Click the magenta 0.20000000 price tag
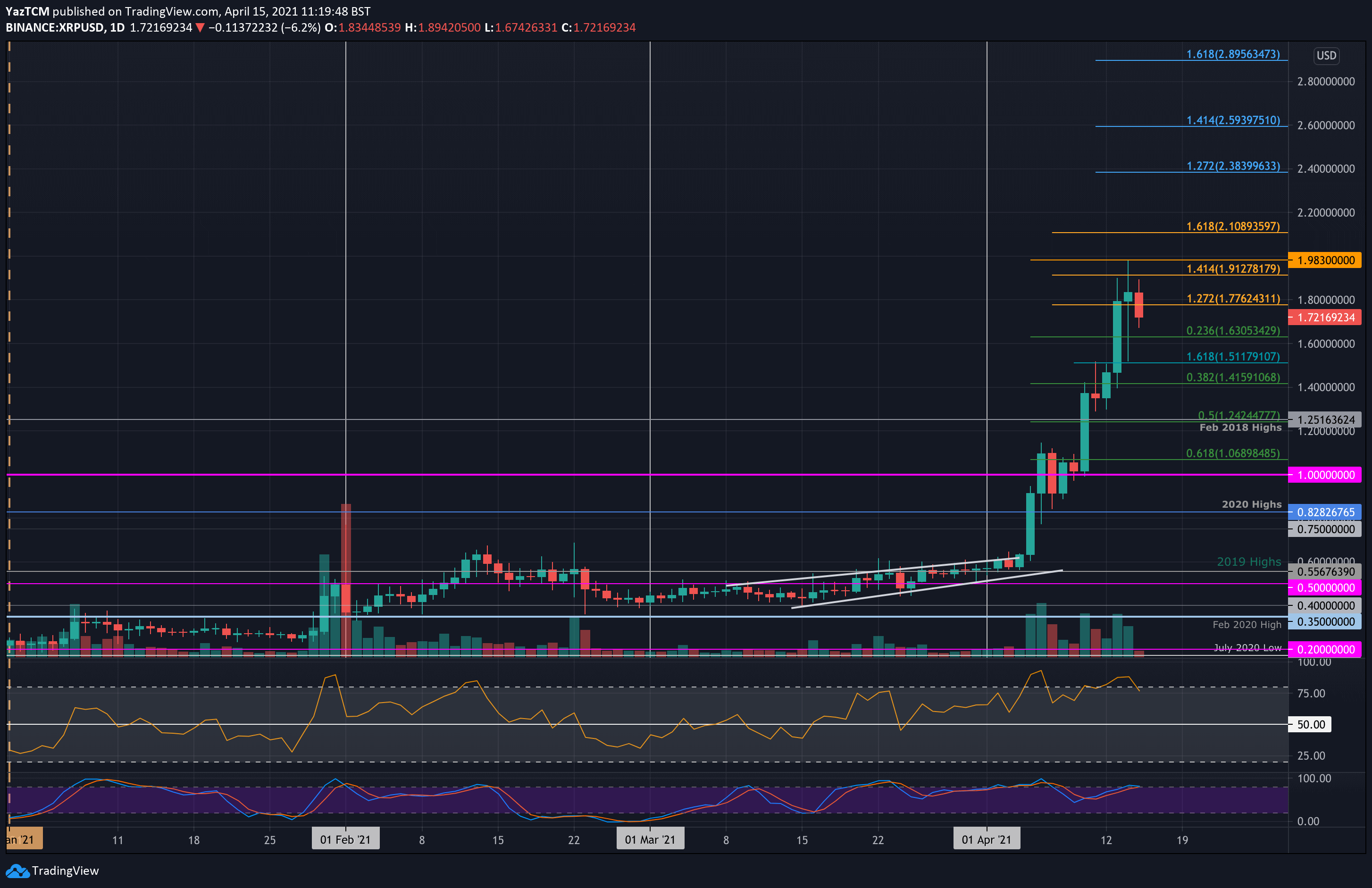1372x888 pixels. point(1325,649)
